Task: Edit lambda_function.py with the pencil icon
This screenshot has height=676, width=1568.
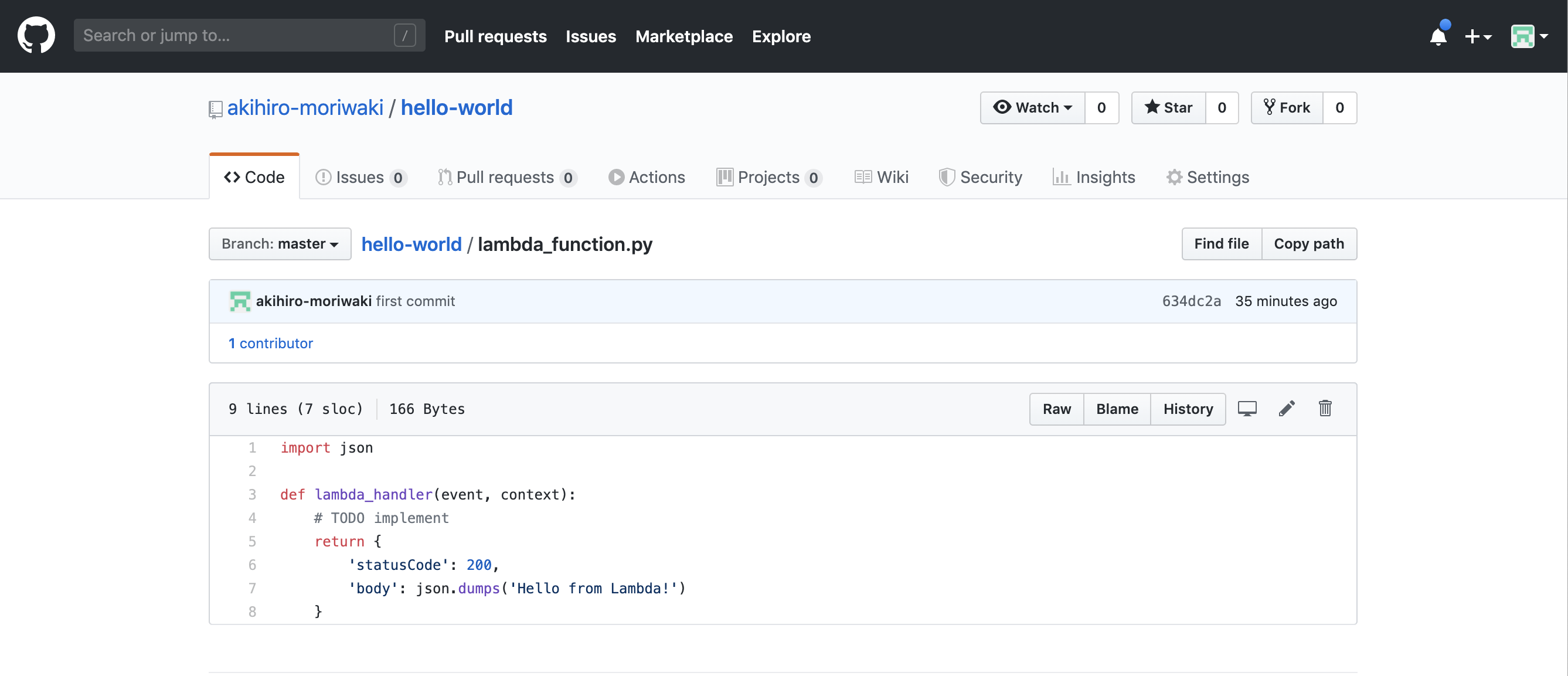Action: click(x=1287, y=409)
